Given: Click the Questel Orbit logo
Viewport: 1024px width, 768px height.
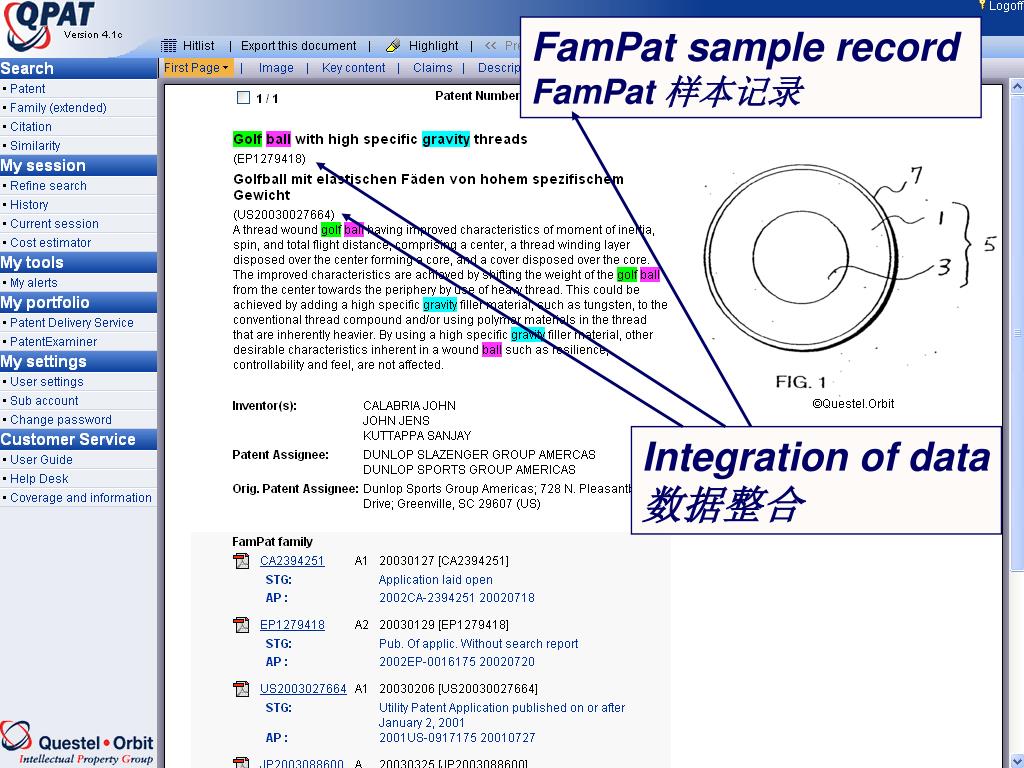Looking at the screenshot, I should pos(77,743).
